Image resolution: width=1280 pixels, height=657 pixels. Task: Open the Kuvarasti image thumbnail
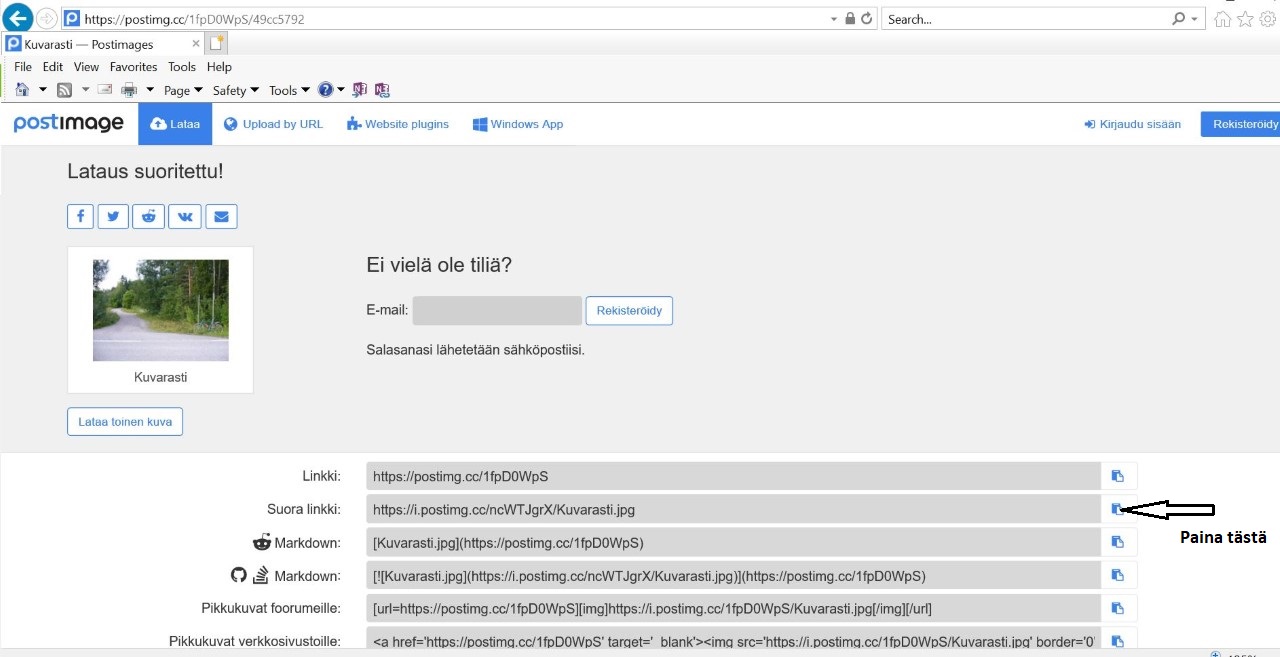pyautogui.click(x=160, y=310)
